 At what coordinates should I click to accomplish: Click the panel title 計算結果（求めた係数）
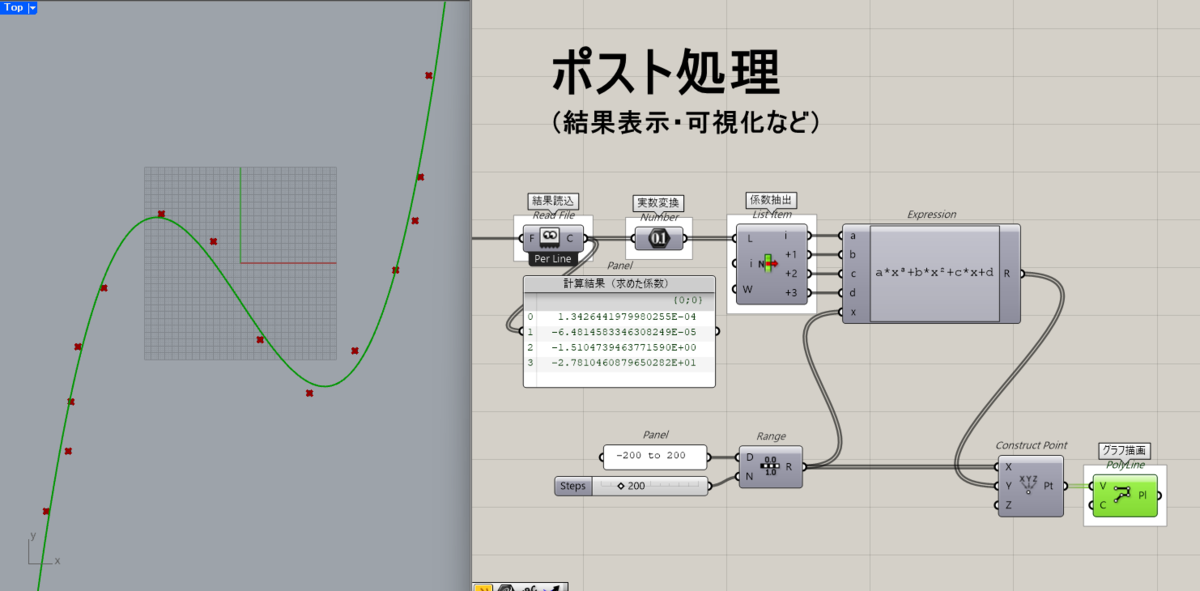coord(620,283)
